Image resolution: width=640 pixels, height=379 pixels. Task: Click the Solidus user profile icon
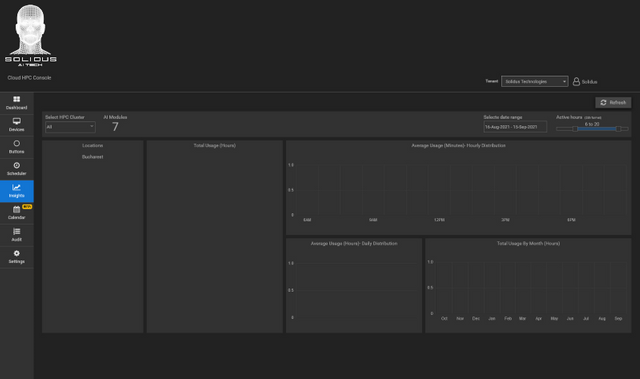pos(576,82)
